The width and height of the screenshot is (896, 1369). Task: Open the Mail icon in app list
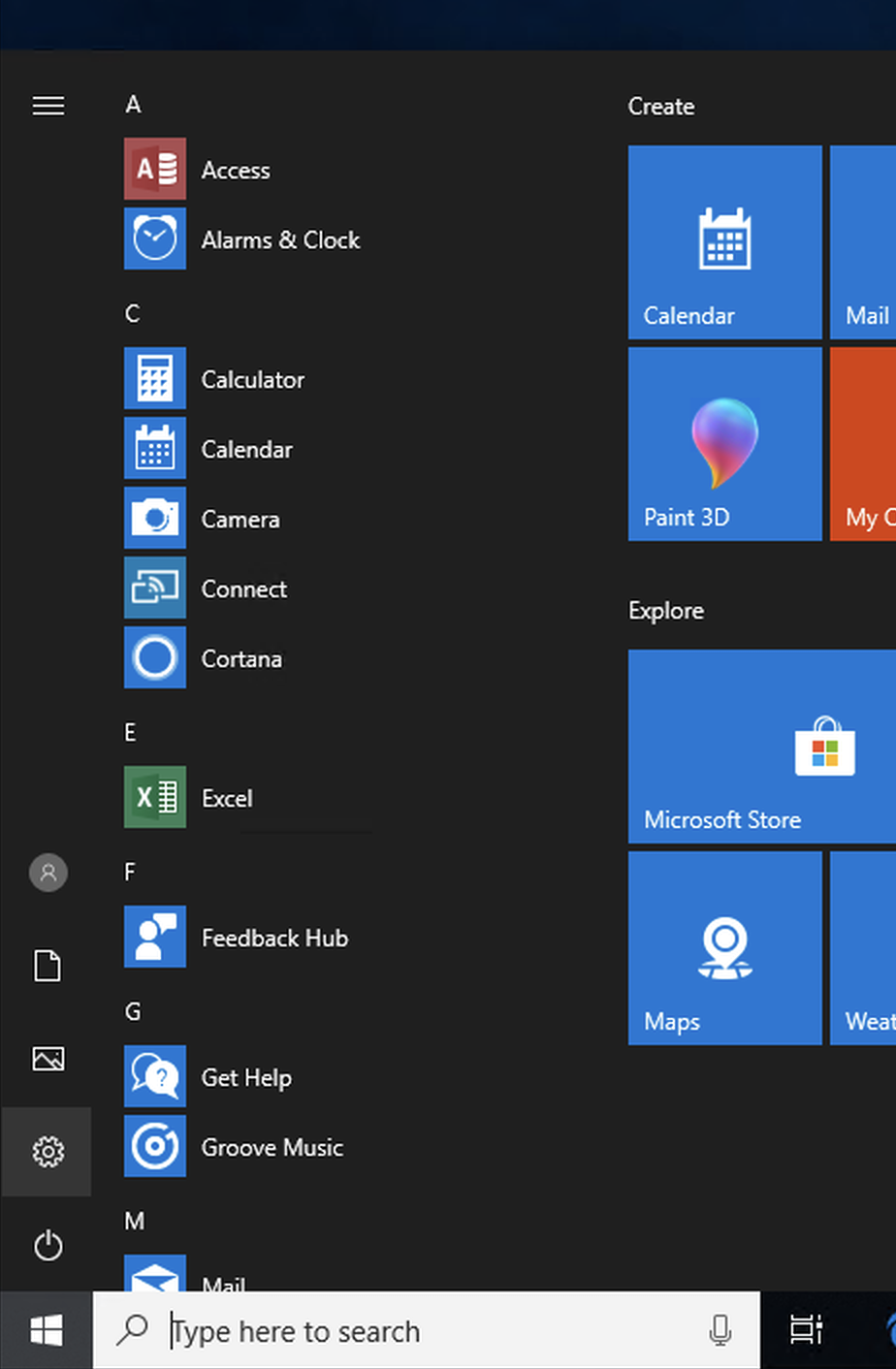coord(155,1274)
